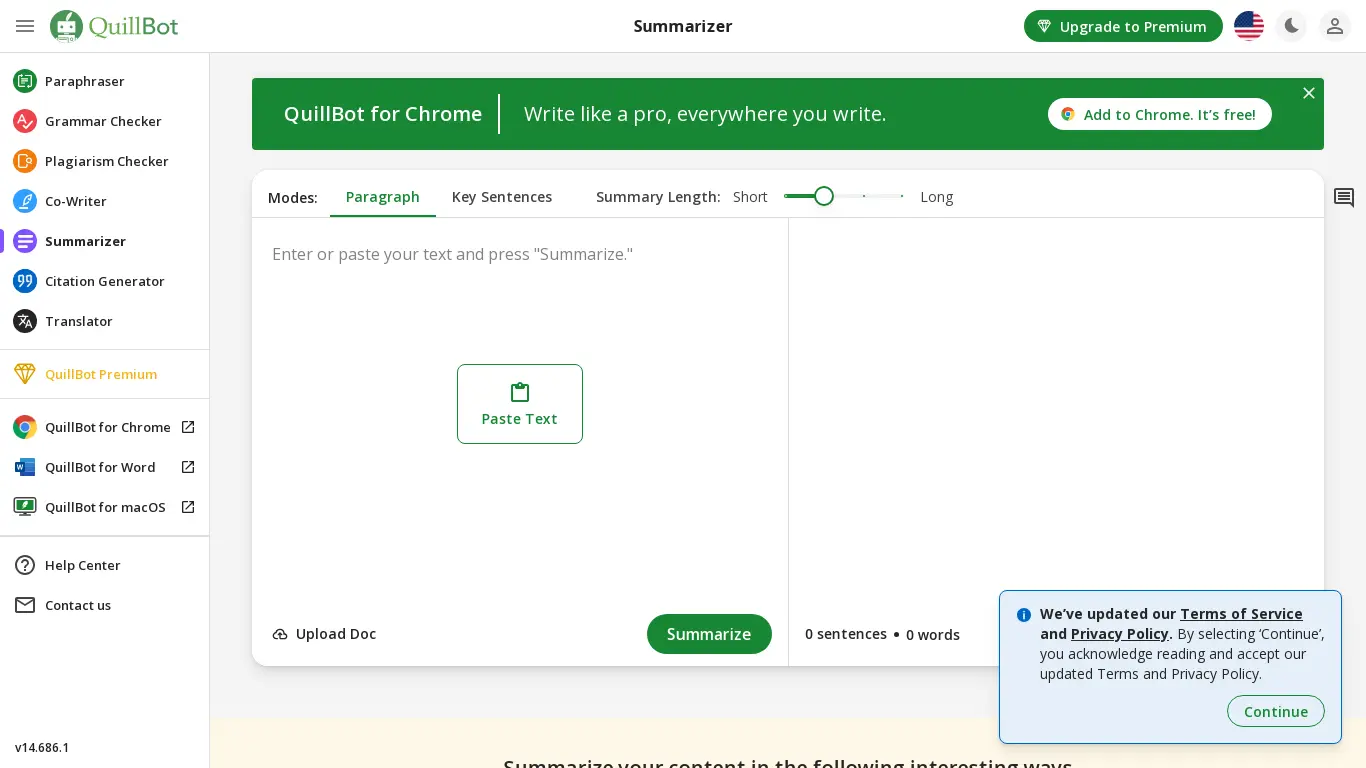Click in the text input area placeholder
Screen dimensions: 1366x768
click(452, 254)
